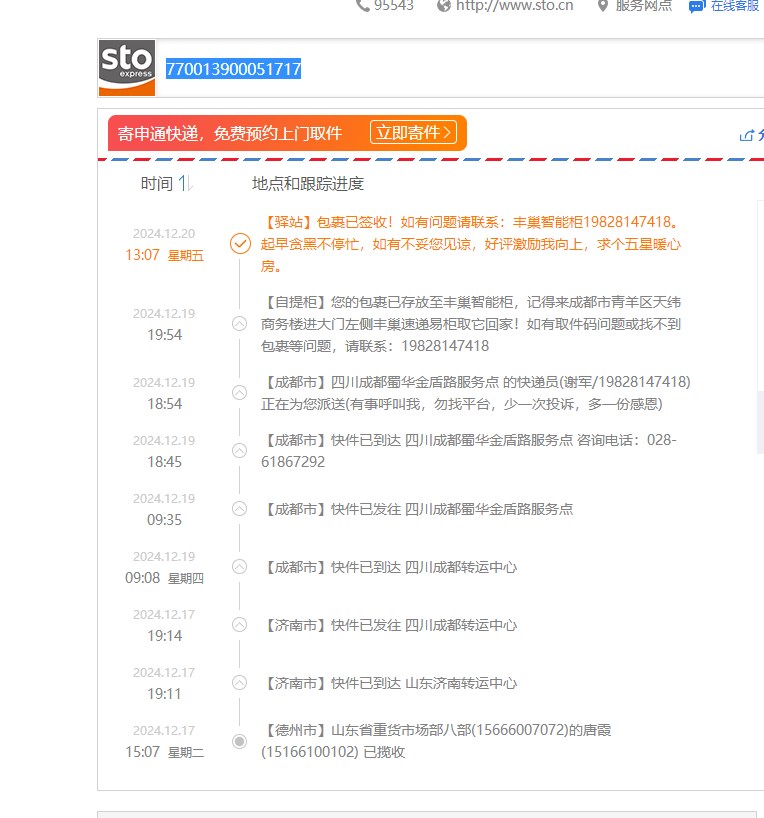Click the 15:07 星期二 timestamp
Image resolution: width=764 pixels, height=818 pixels.
pos(164,752)
